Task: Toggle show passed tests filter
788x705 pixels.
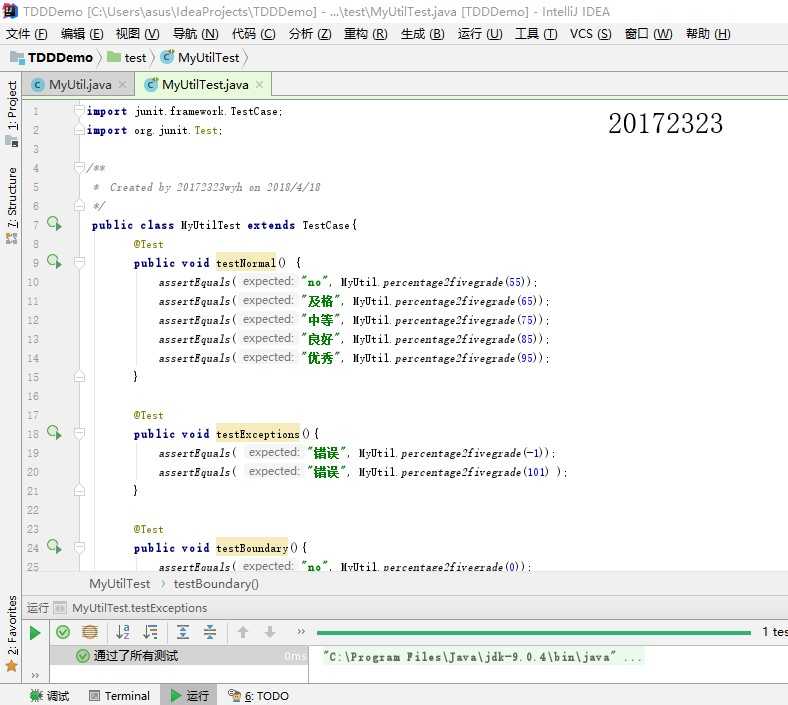Action: tap(63, 632)
